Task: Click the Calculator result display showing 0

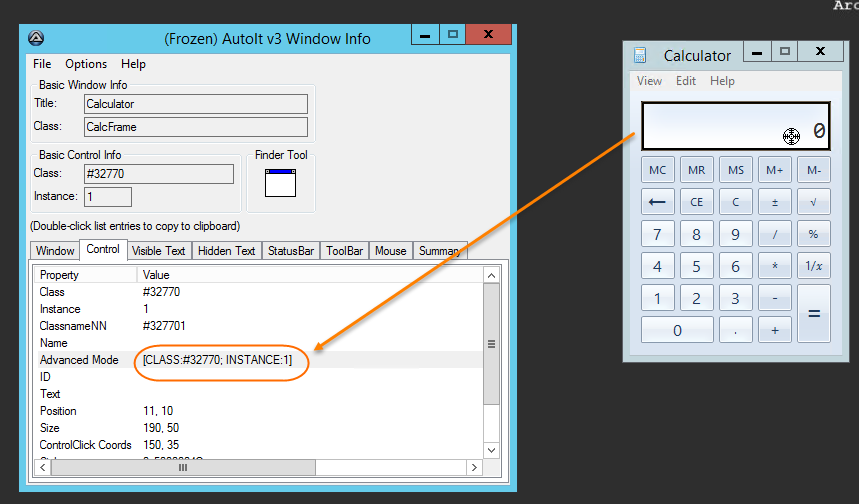Action: [x=736, y=126]
